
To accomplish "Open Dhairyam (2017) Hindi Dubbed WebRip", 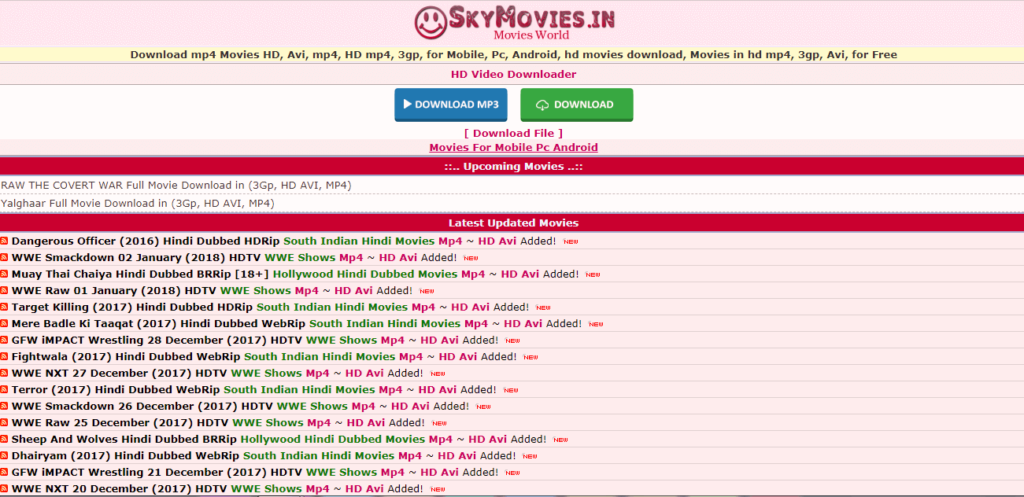I will click(x=125, y=455).
